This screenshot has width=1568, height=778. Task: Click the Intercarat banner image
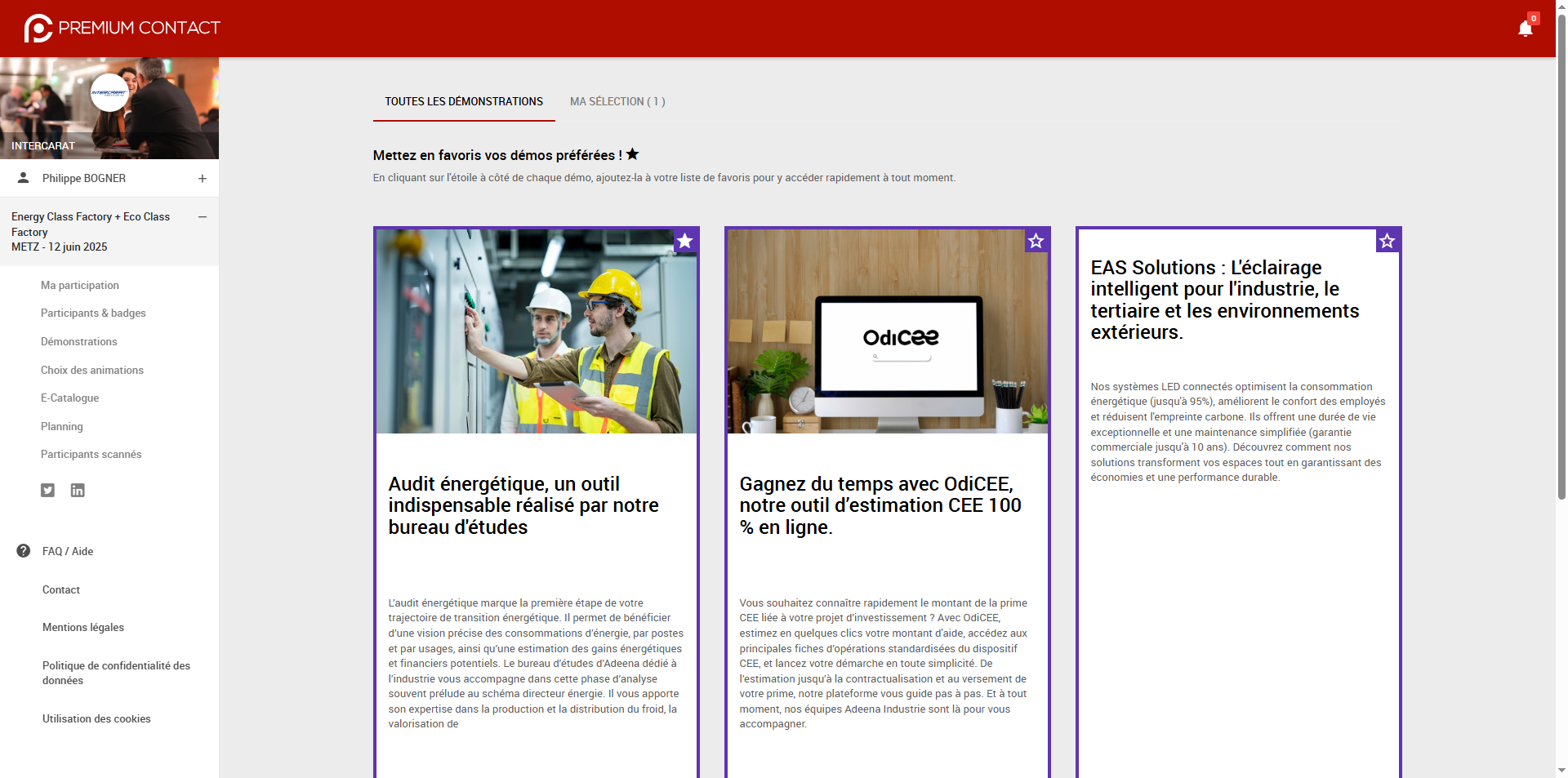pyautogui.click(x=109, y=108)
